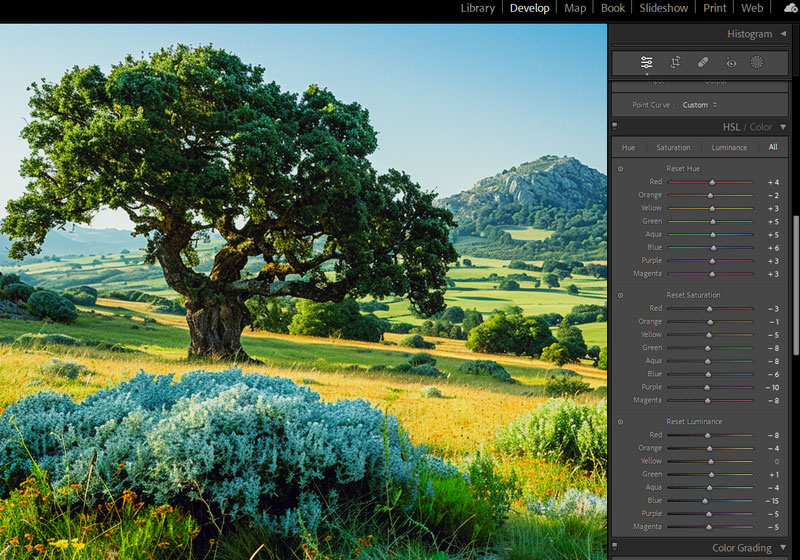Click the Green saturation slider
This screenshot has height=560, width=800.
tap(711, 348)
